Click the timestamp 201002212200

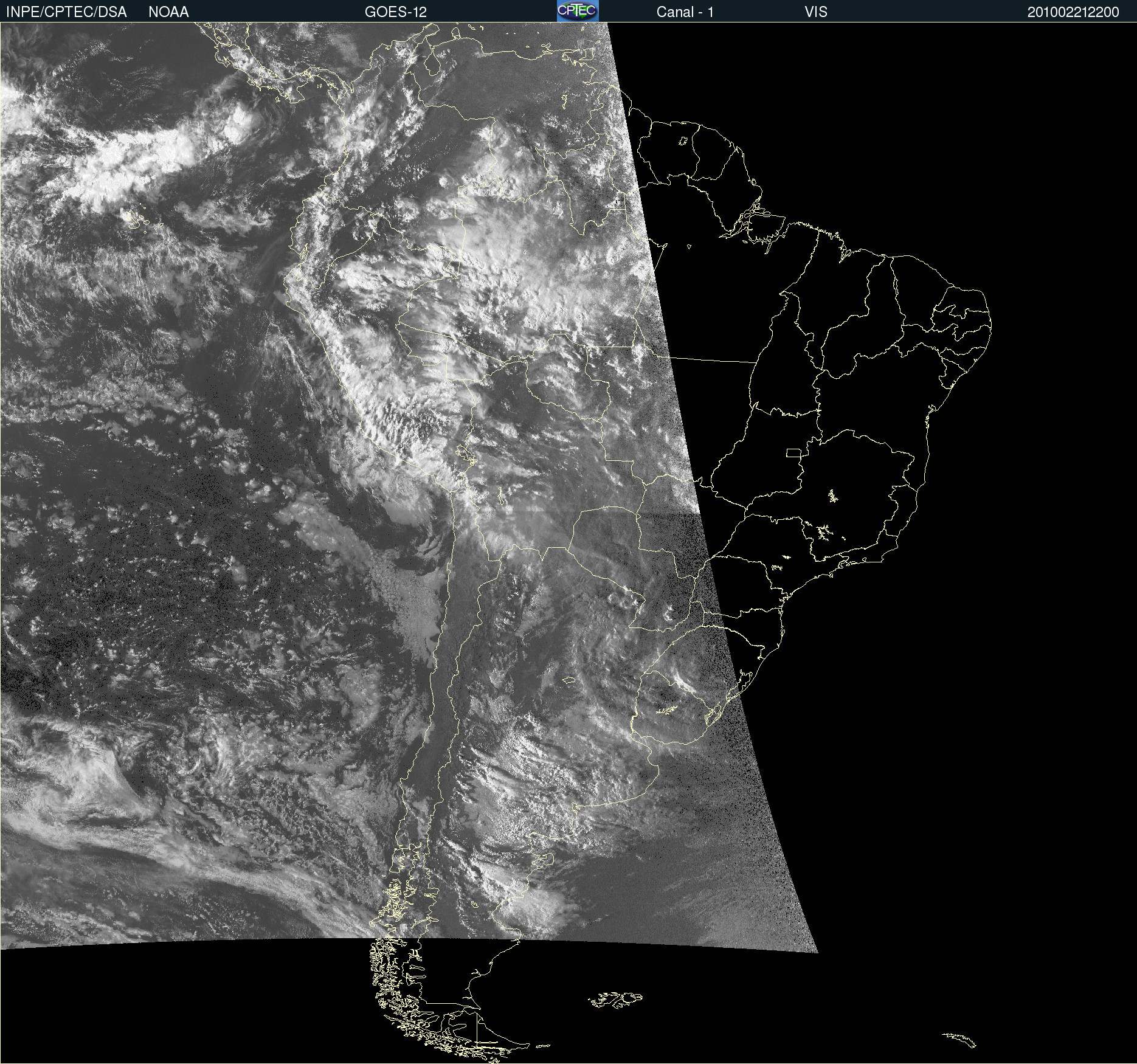pyautogui.click(x=1073, y=12)
